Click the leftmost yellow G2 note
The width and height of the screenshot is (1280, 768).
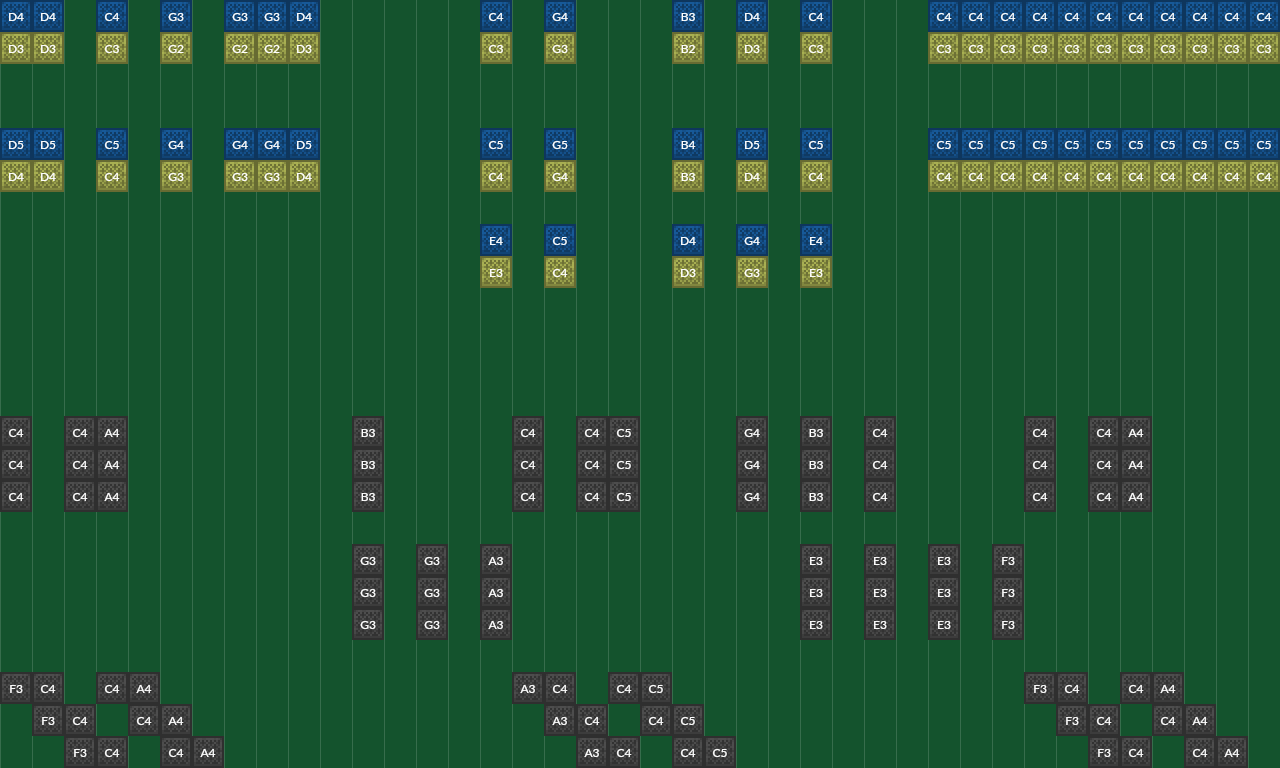click(176, 48)
